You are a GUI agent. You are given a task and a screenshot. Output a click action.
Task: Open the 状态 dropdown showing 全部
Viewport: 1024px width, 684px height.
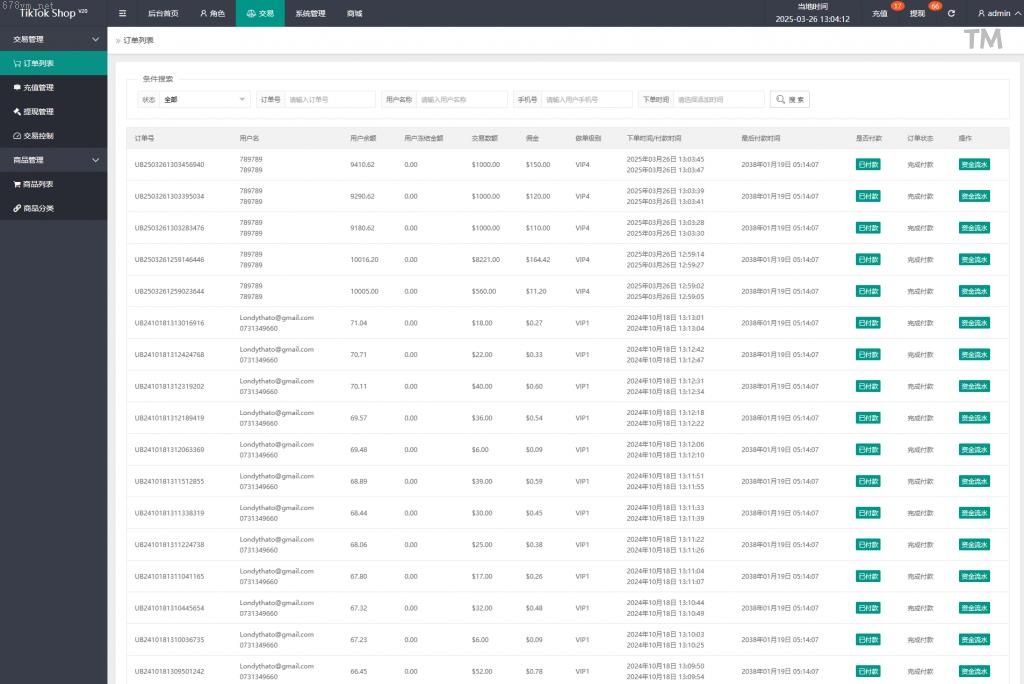tap(204, 100)
